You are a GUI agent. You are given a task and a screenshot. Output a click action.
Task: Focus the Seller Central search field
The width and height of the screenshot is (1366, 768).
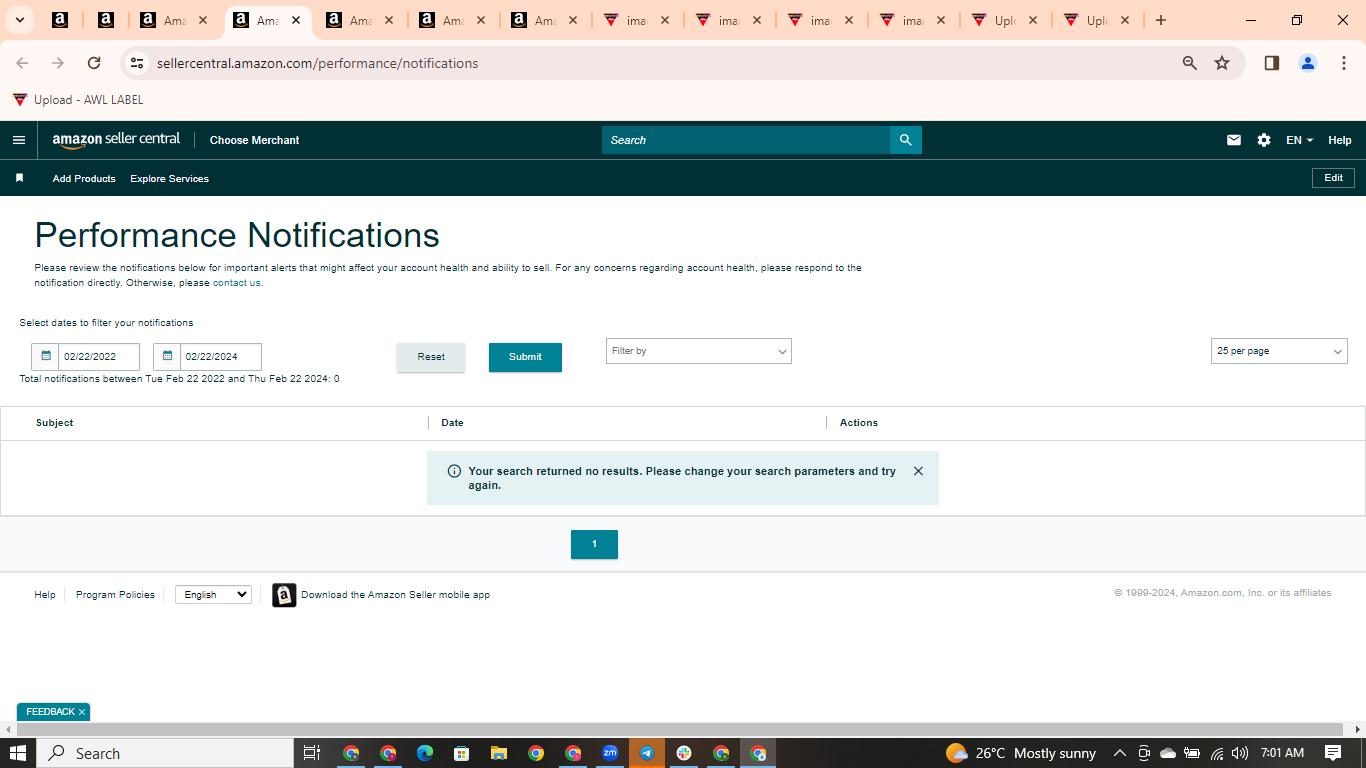(746, 140)
